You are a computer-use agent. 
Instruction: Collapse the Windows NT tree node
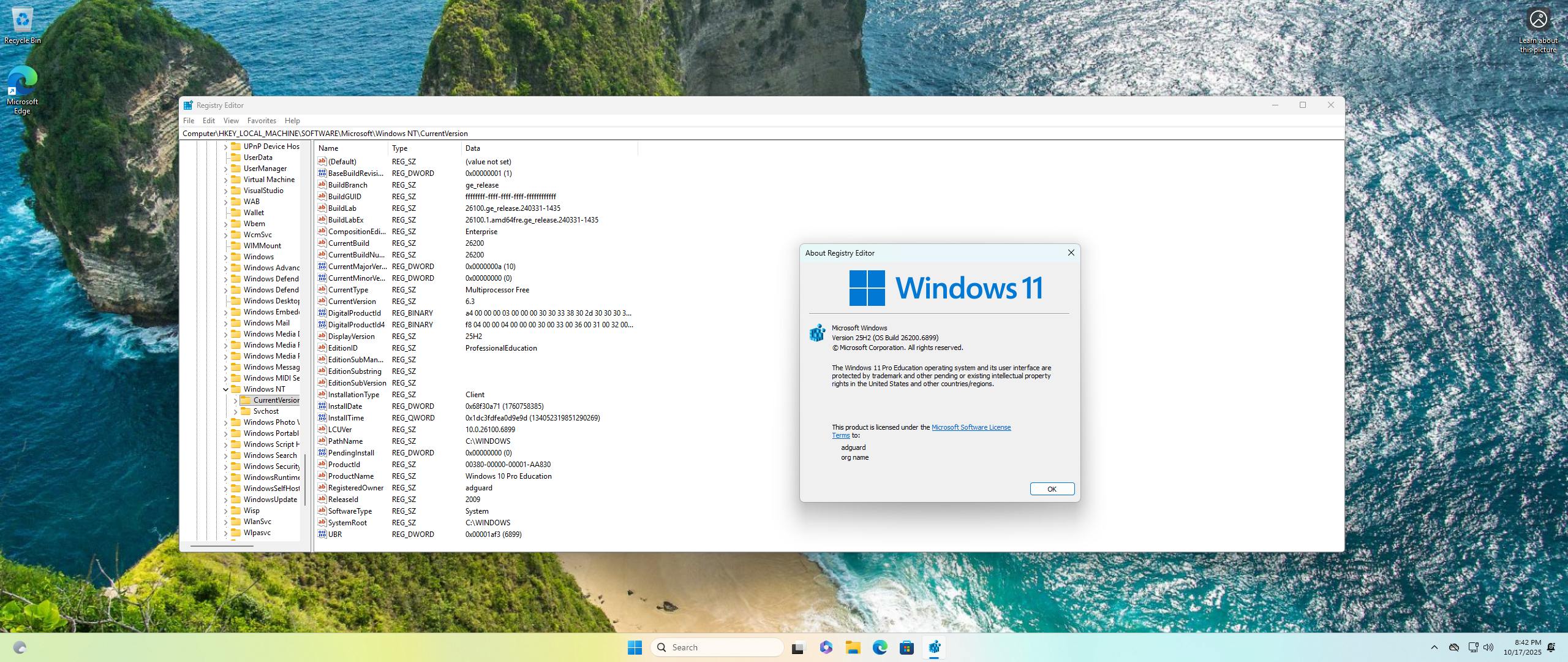225,389
